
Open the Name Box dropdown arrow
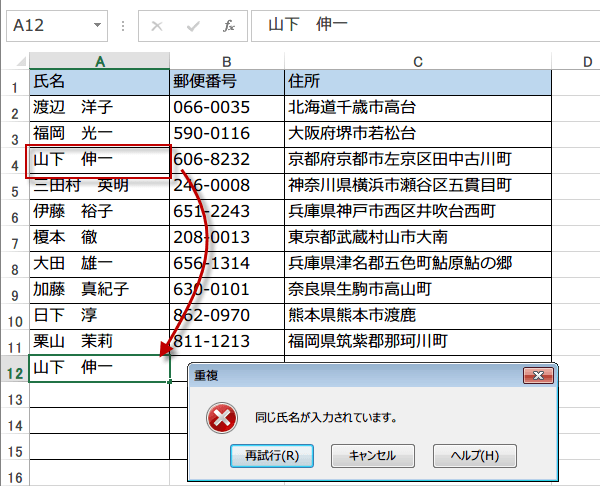pos(97,25)
